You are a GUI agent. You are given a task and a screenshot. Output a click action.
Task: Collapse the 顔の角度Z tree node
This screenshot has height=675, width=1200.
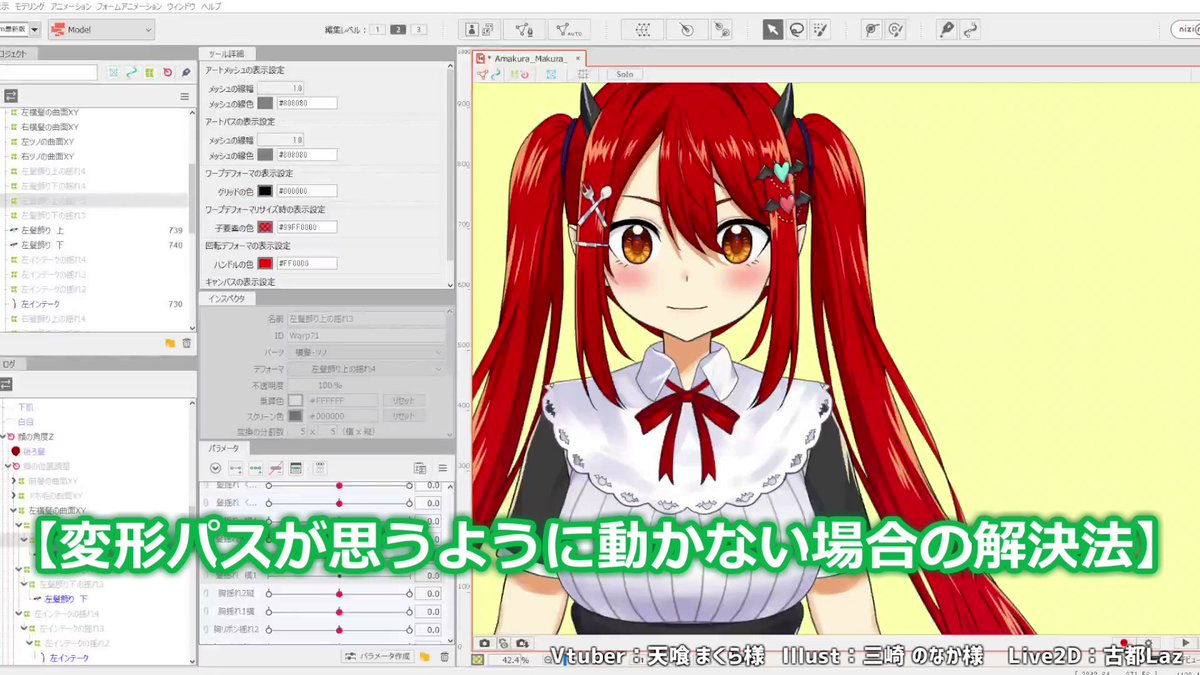(x=3, y=436)
